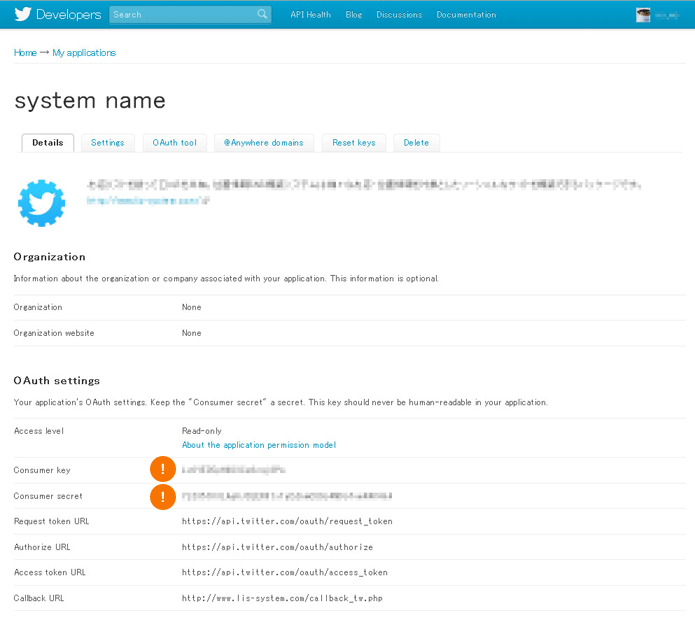Switch to @Anywhere domains tab
695x627 pixels.
(264, 143)
